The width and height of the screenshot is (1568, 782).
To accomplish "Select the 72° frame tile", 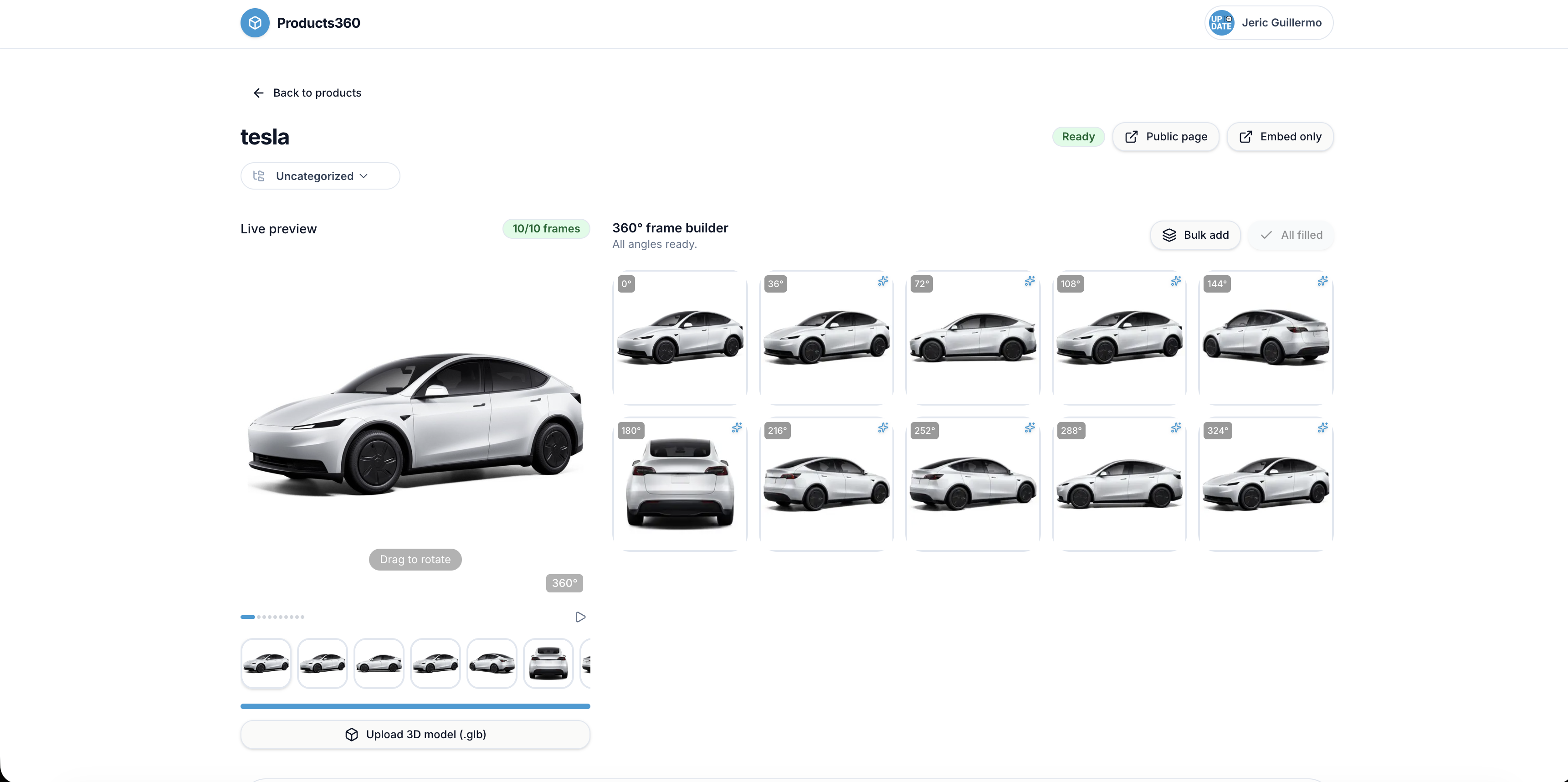I will point(973,337).
